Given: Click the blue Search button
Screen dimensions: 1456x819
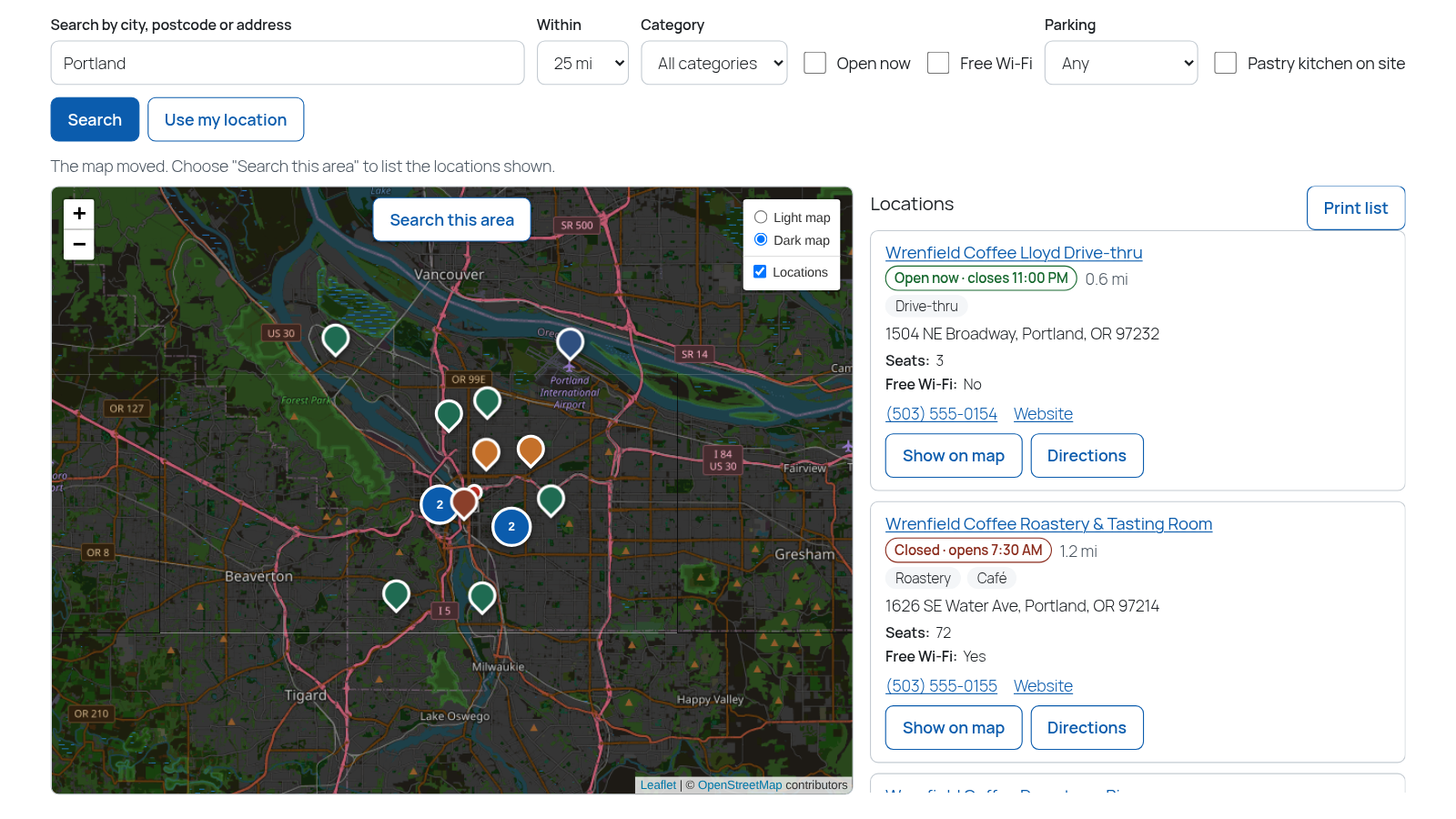Looking at the screenshot, I should pyautogui.click(x=95, y=119).
